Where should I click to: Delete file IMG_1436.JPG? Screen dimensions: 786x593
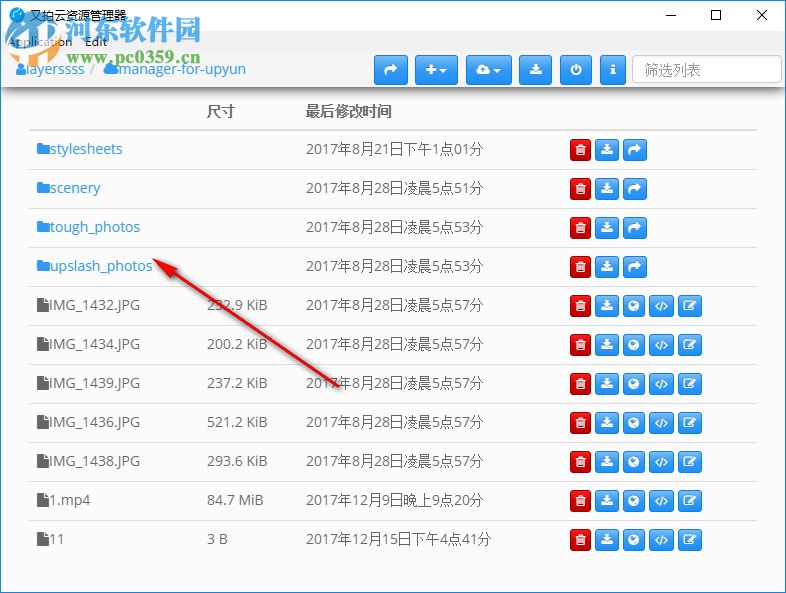coord(580,423)
